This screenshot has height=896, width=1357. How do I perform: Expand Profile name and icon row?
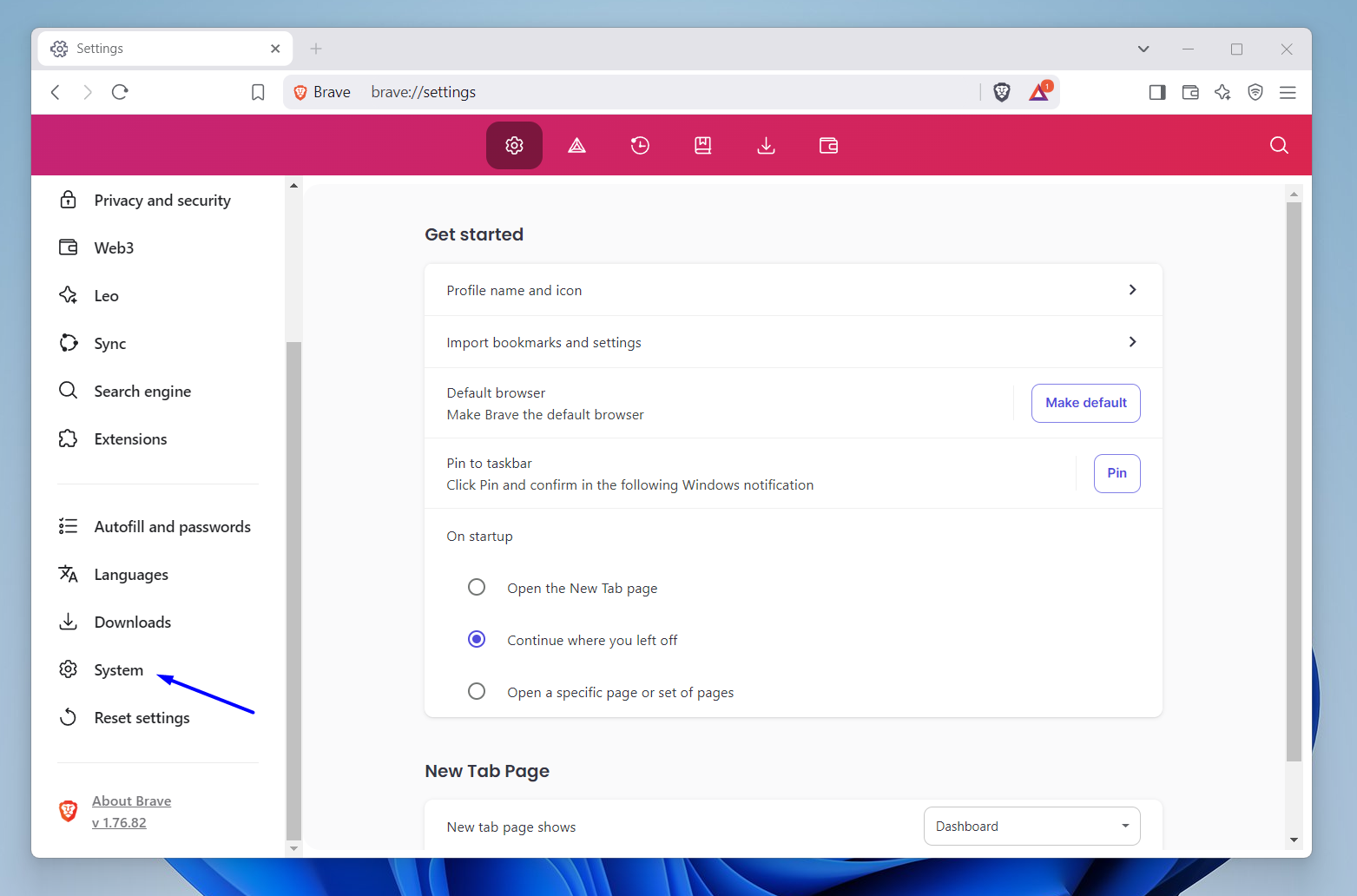pos(794,290)
